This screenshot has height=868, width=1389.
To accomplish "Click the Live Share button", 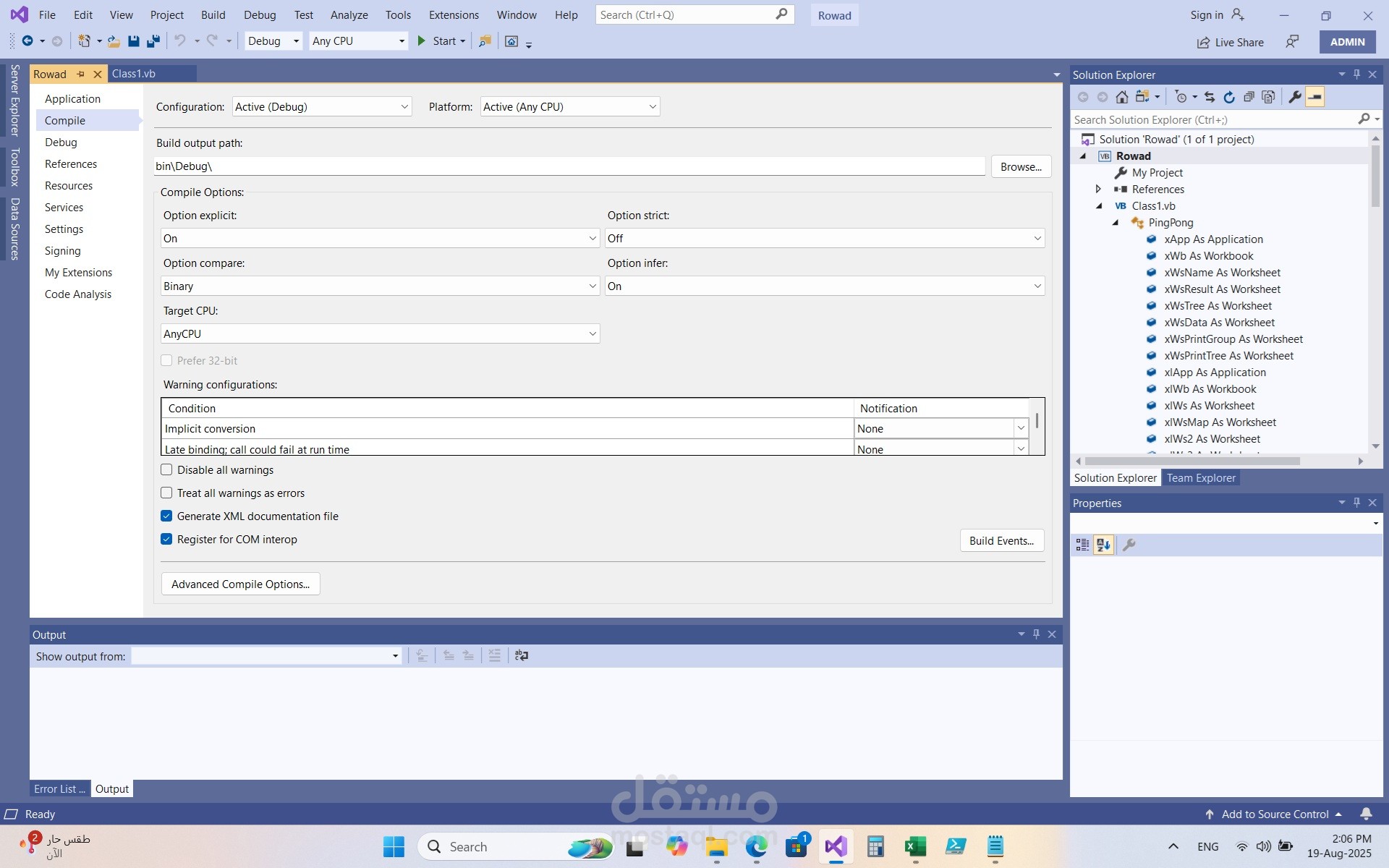I will click(x=1231, y=42).
